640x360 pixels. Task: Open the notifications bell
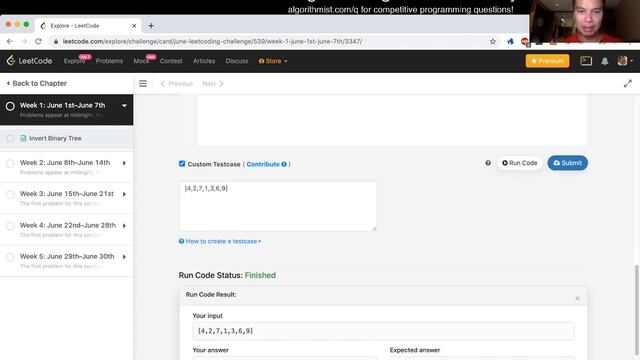[604, 61]
